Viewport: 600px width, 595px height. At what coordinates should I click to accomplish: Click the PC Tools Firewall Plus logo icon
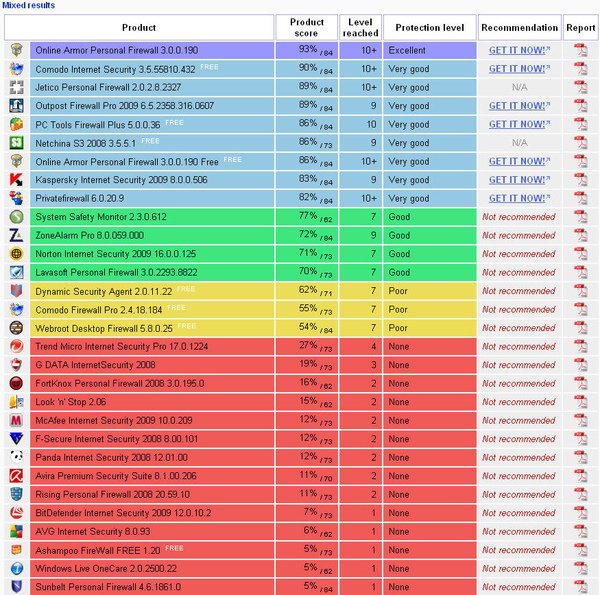tap(16, 124)
